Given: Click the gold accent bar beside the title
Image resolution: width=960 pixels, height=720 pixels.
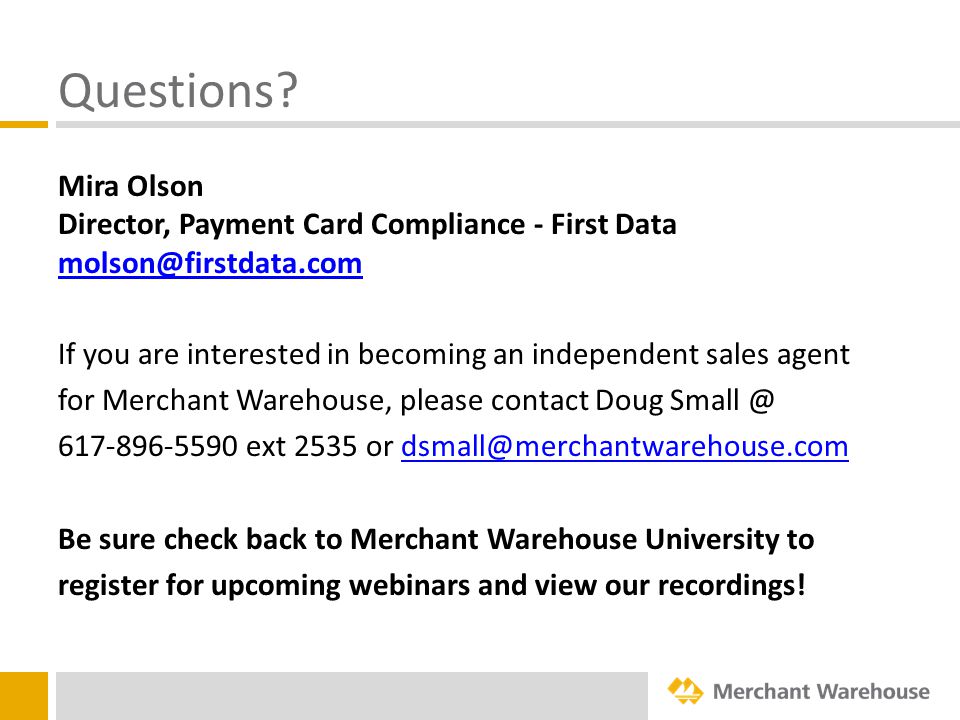Looking at the screenshot, I should 24,124.
